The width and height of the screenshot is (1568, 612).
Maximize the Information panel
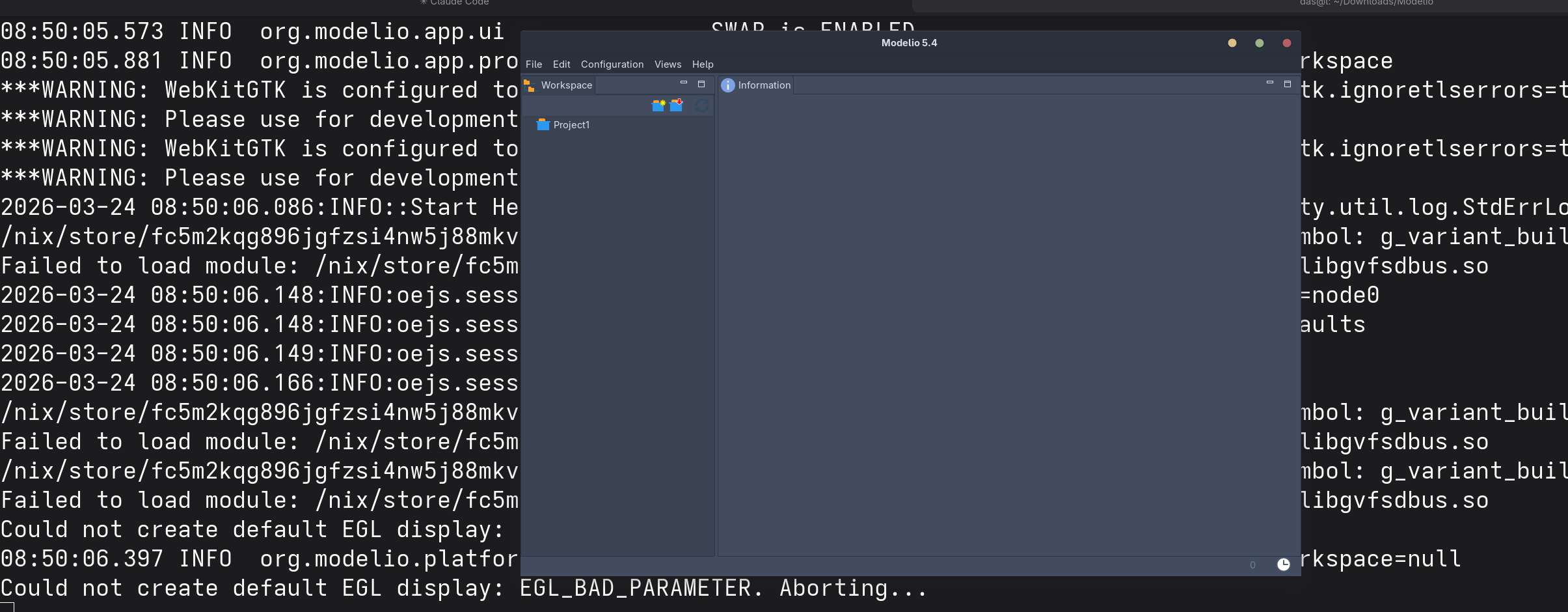(1287, 84)
